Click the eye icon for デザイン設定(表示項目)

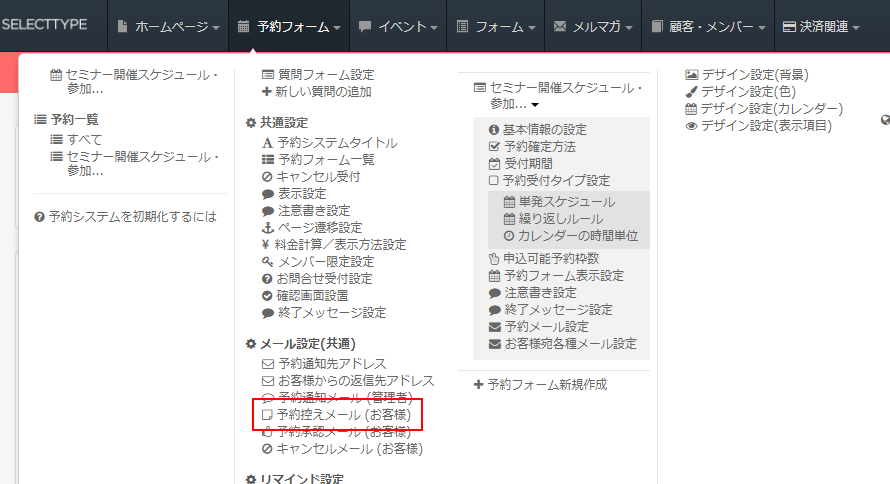(691, 126)
